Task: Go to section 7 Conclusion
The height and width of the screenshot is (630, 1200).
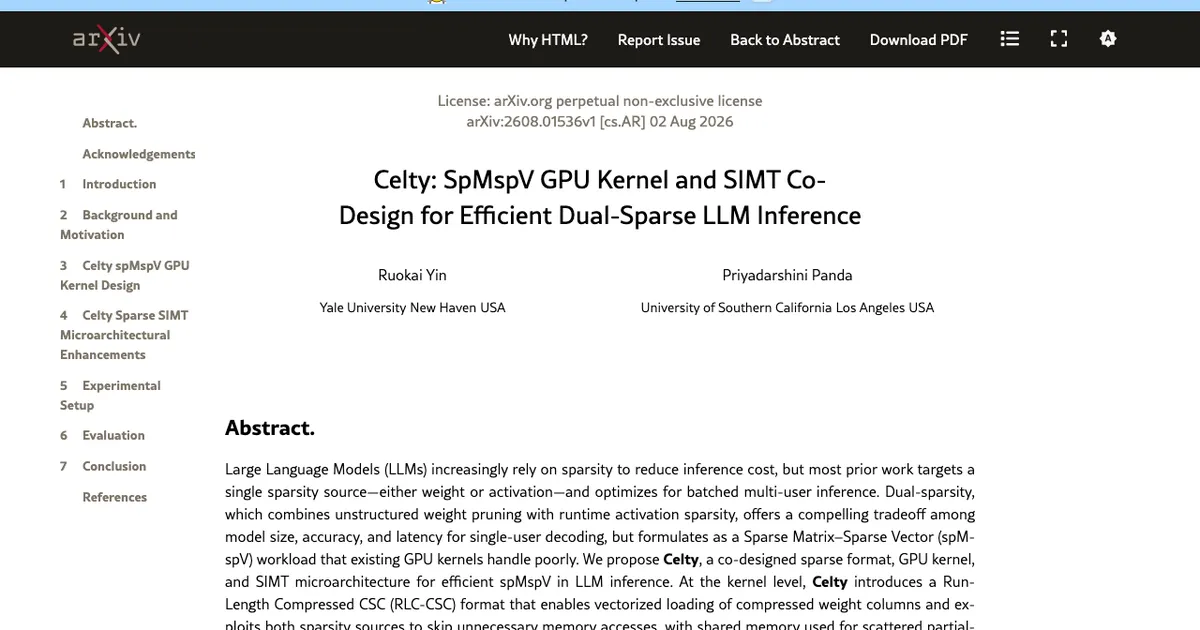Action: pyautogui.click(x=103, y=466)
